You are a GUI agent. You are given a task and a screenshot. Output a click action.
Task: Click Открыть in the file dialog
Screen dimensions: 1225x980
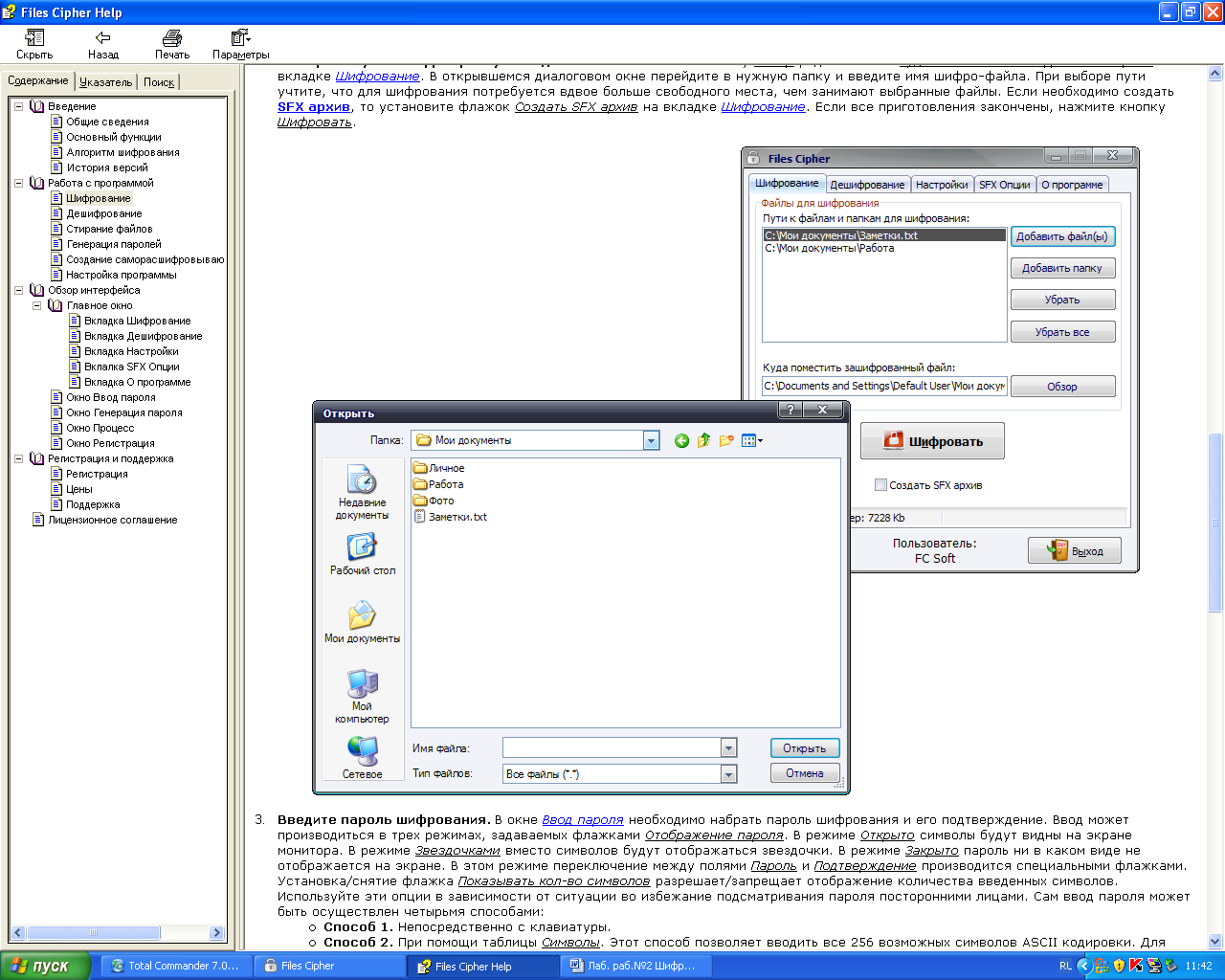[805, 748]
